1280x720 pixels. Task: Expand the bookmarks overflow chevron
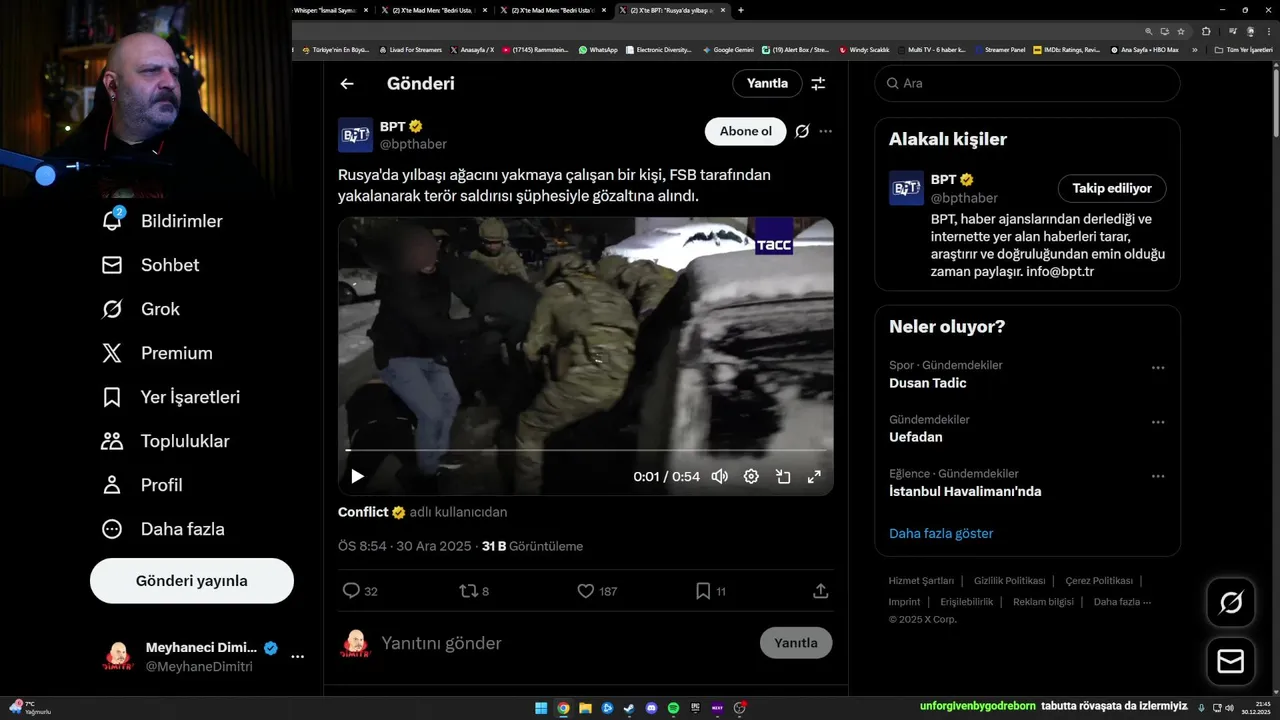click(x=1194, y=49)
